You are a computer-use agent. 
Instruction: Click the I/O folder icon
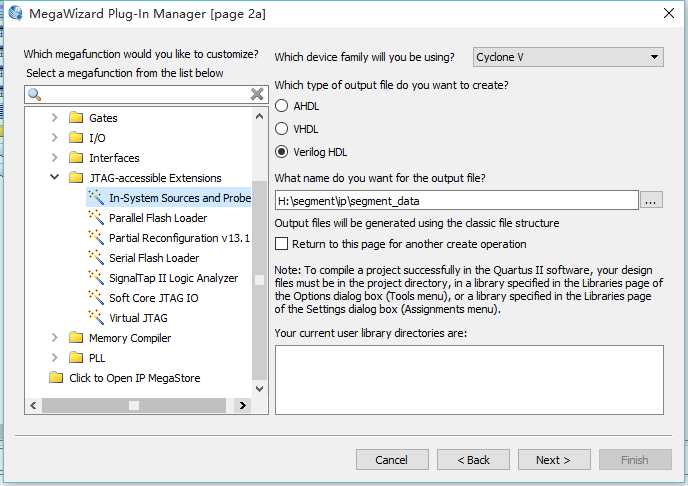pos(76,138)
